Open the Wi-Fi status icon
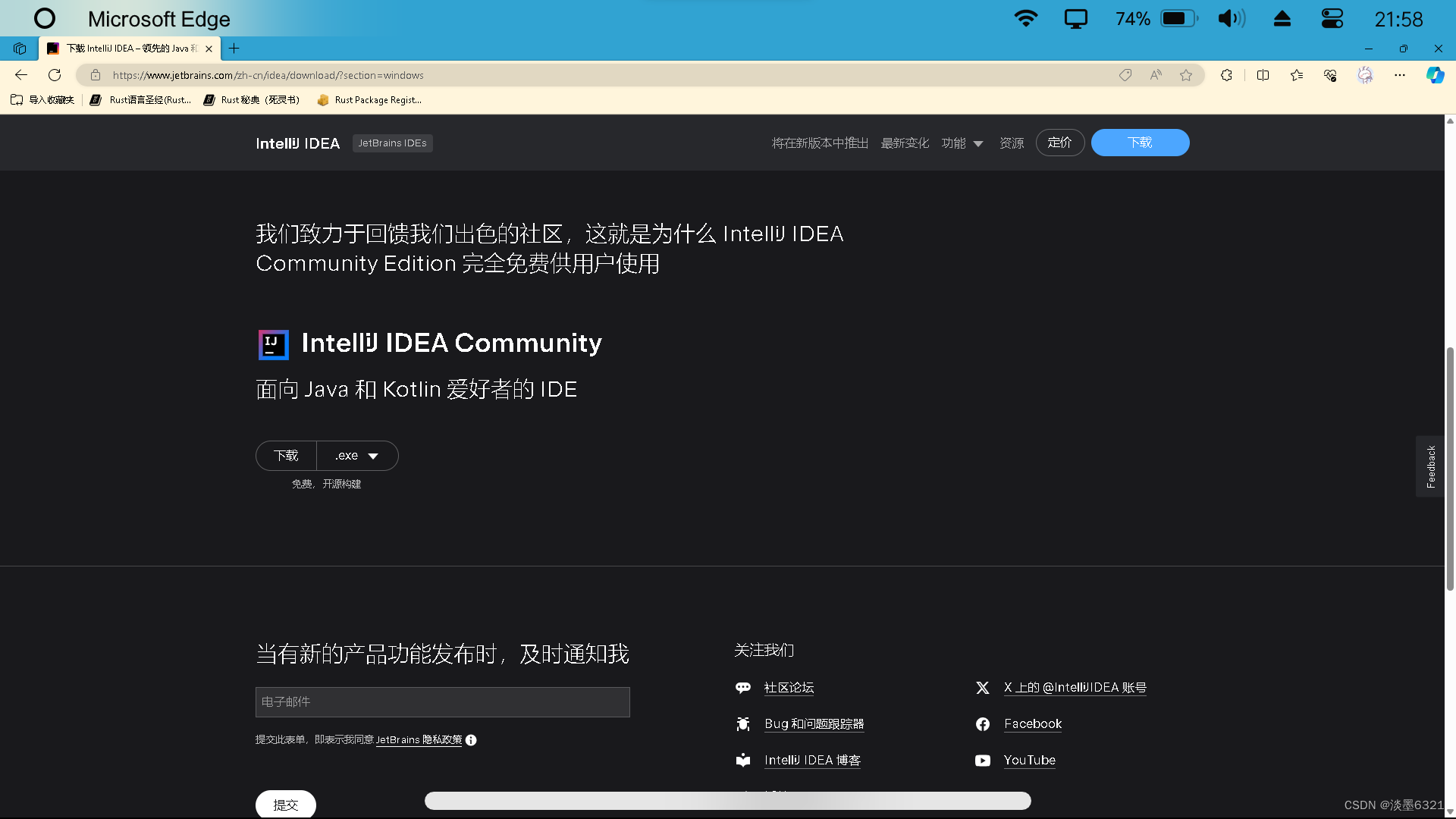The height and width of the screenshot is (819, 1456). (x=1026, y=18)
